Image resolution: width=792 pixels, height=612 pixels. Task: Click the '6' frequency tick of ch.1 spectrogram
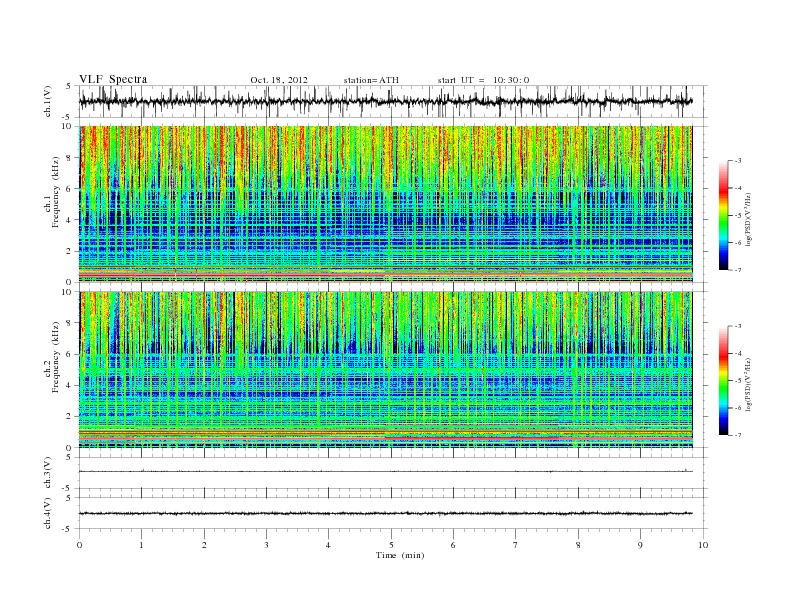[x=70, y=189]
